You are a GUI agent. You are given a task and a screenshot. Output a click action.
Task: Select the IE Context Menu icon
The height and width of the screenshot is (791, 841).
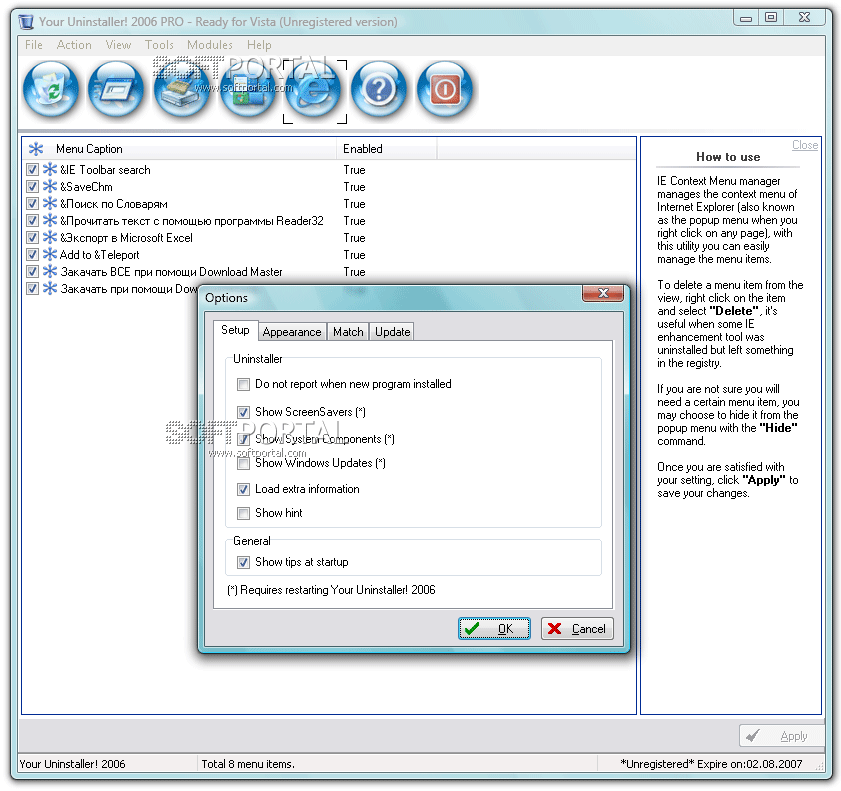pyautogui.click(x=314, y=91)
